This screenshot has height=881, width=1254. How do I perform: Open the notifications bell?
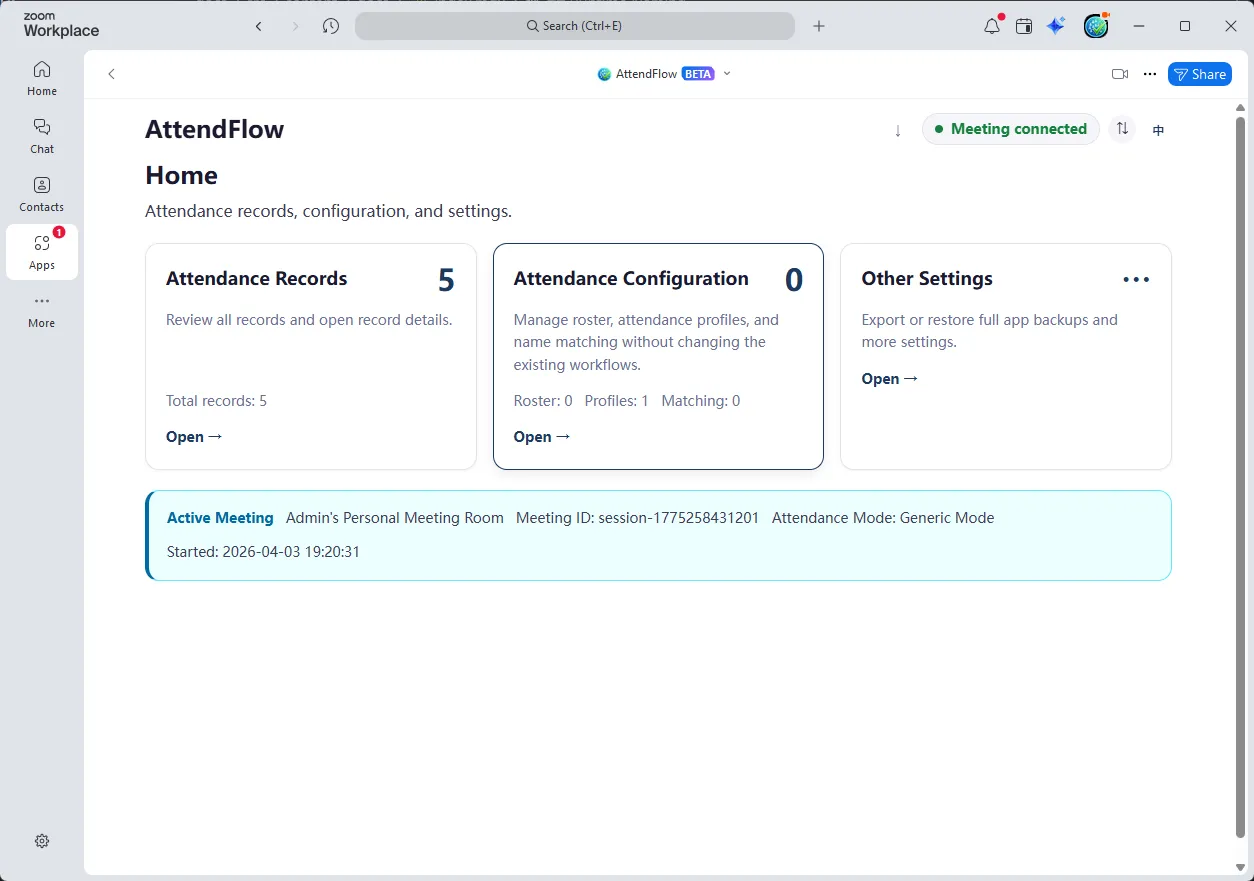[992, 26]
